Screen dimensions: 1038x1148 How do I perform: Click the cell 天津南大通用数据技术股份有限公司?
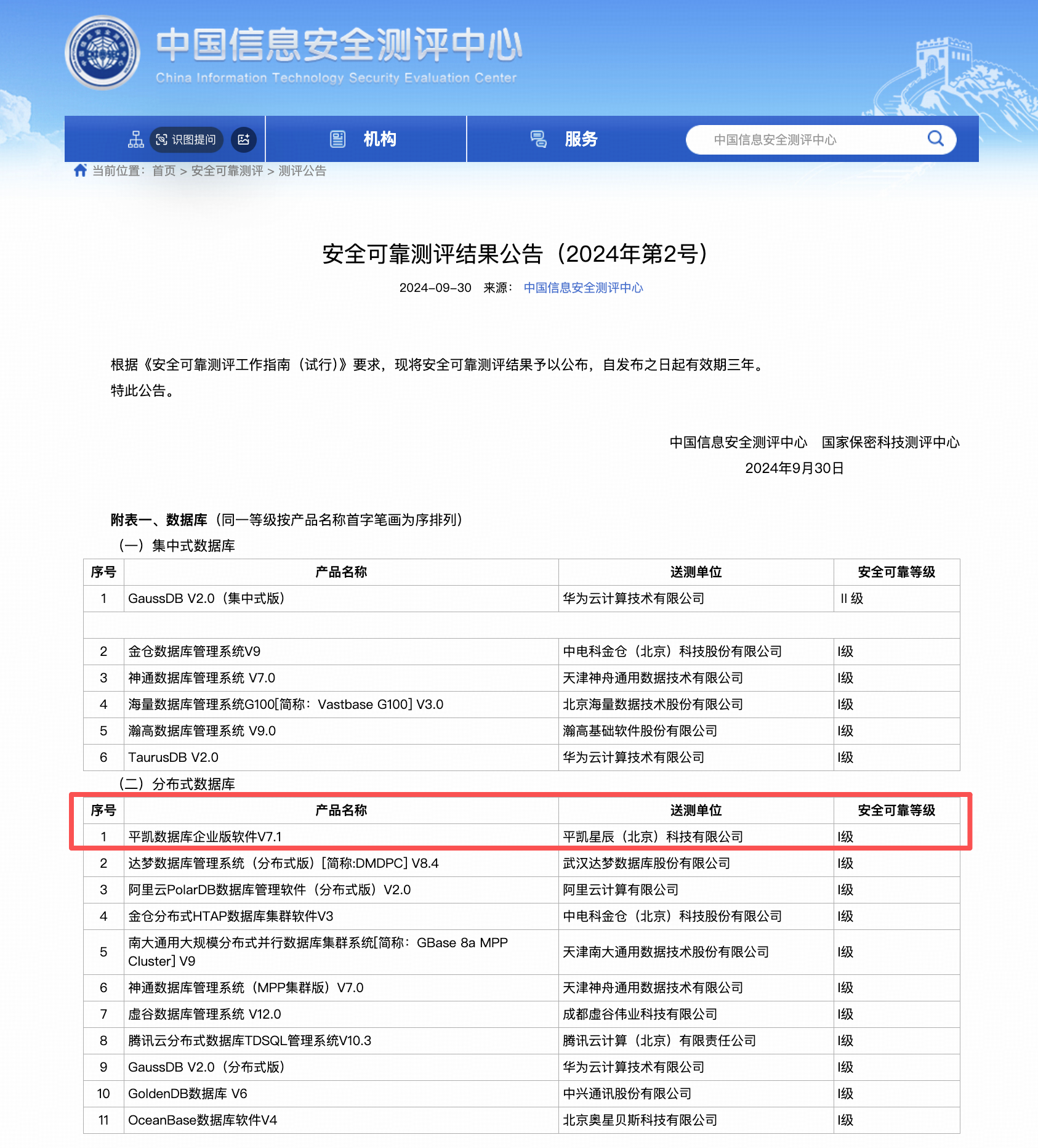pyautogui.click(x=696, y=952)
